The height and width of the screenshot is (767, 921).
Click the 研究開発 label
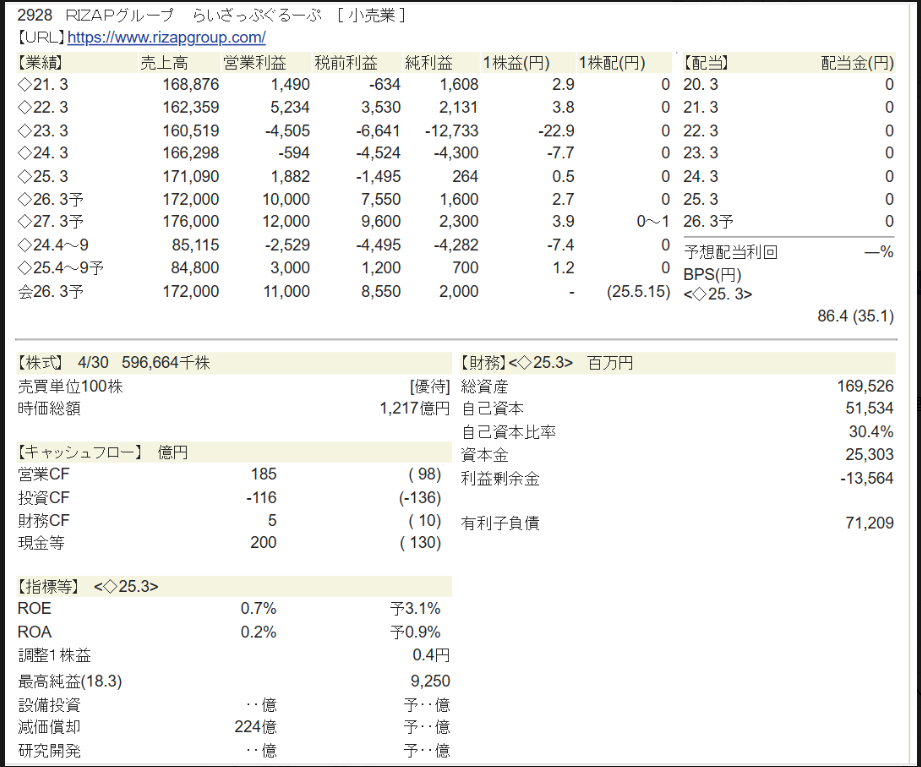click(49, 751)
